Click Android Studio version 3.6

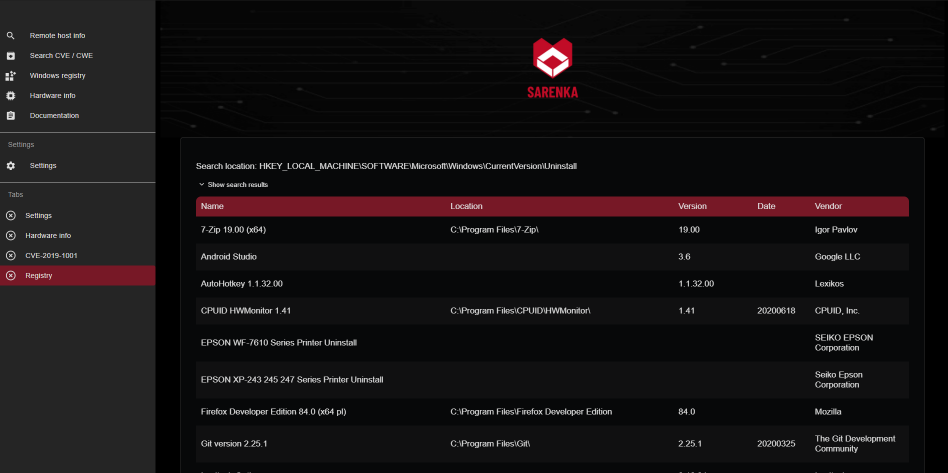(684, 256)
